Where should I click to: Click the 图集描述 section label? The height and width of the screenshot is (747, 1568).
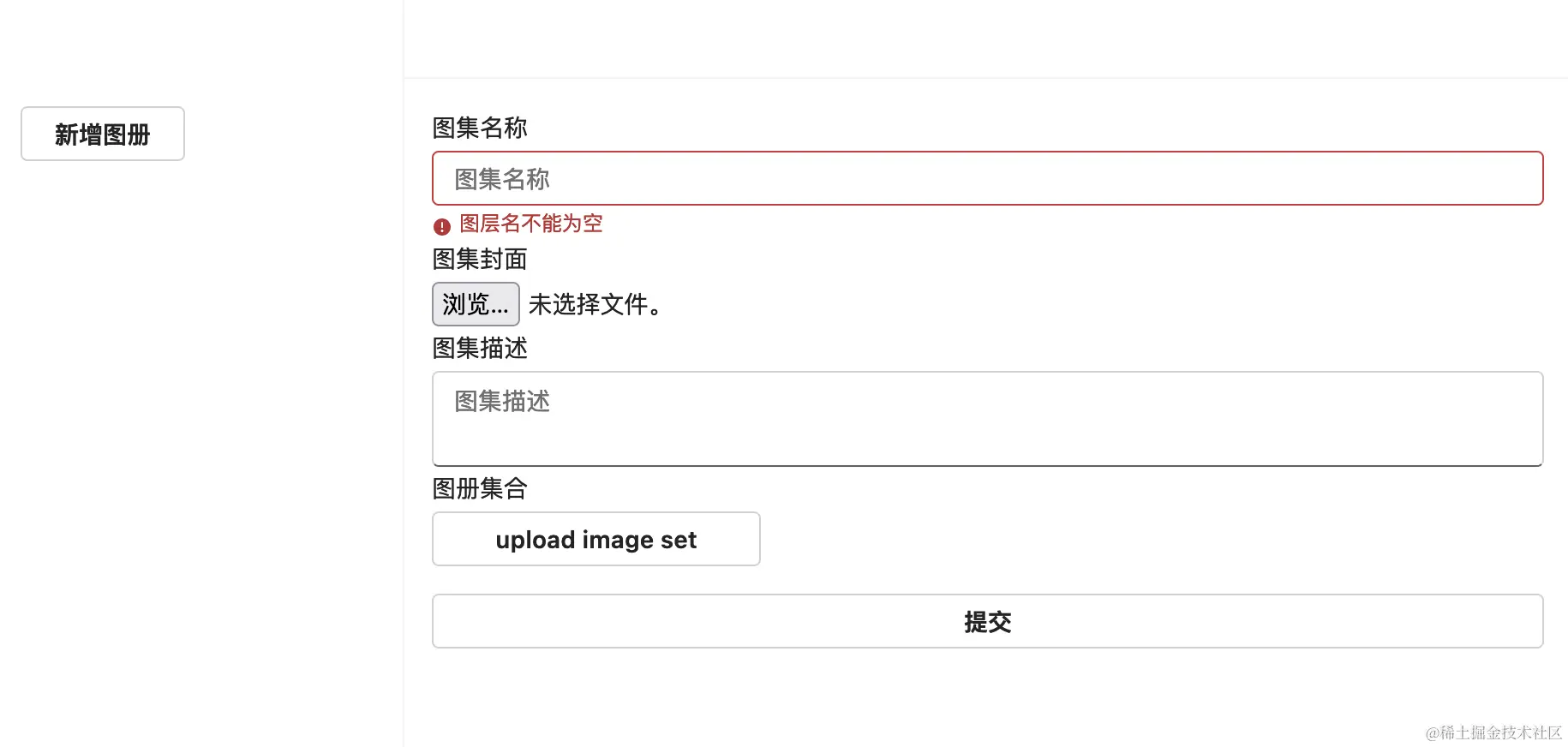tap(479, 349)
